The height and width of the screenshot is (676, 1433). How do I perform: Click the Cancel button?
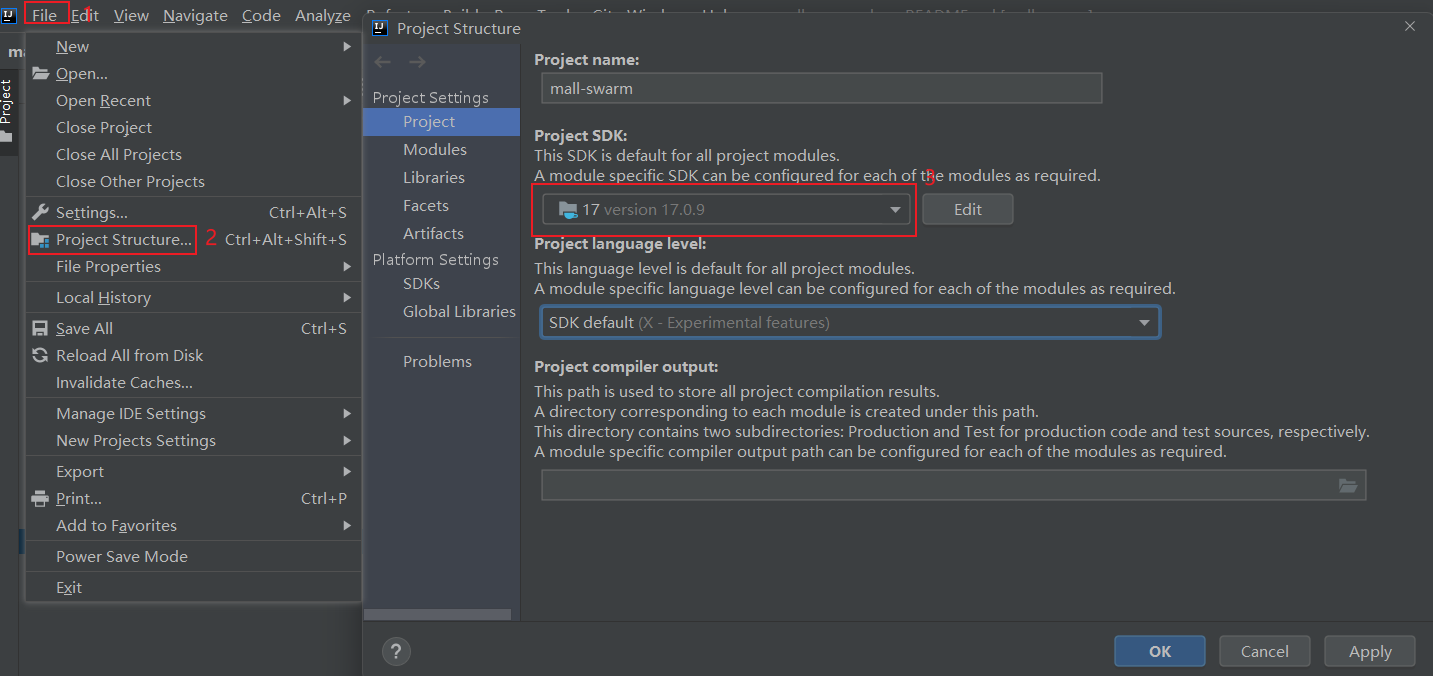coord(1265,651)
